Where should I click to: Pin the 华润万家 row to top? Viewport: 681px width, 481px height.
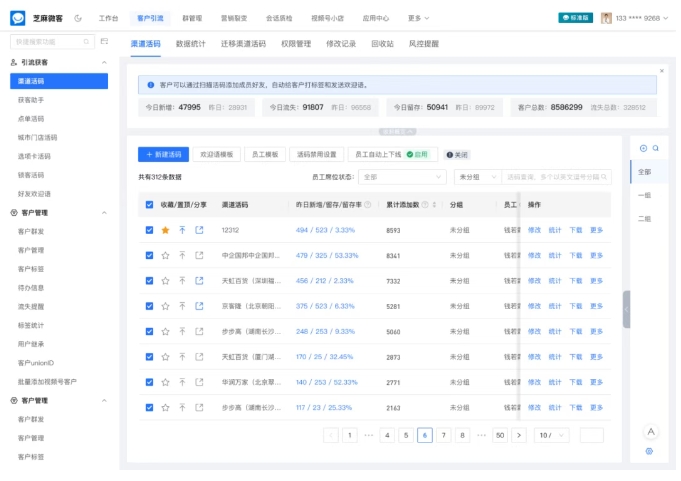point(182,382)
